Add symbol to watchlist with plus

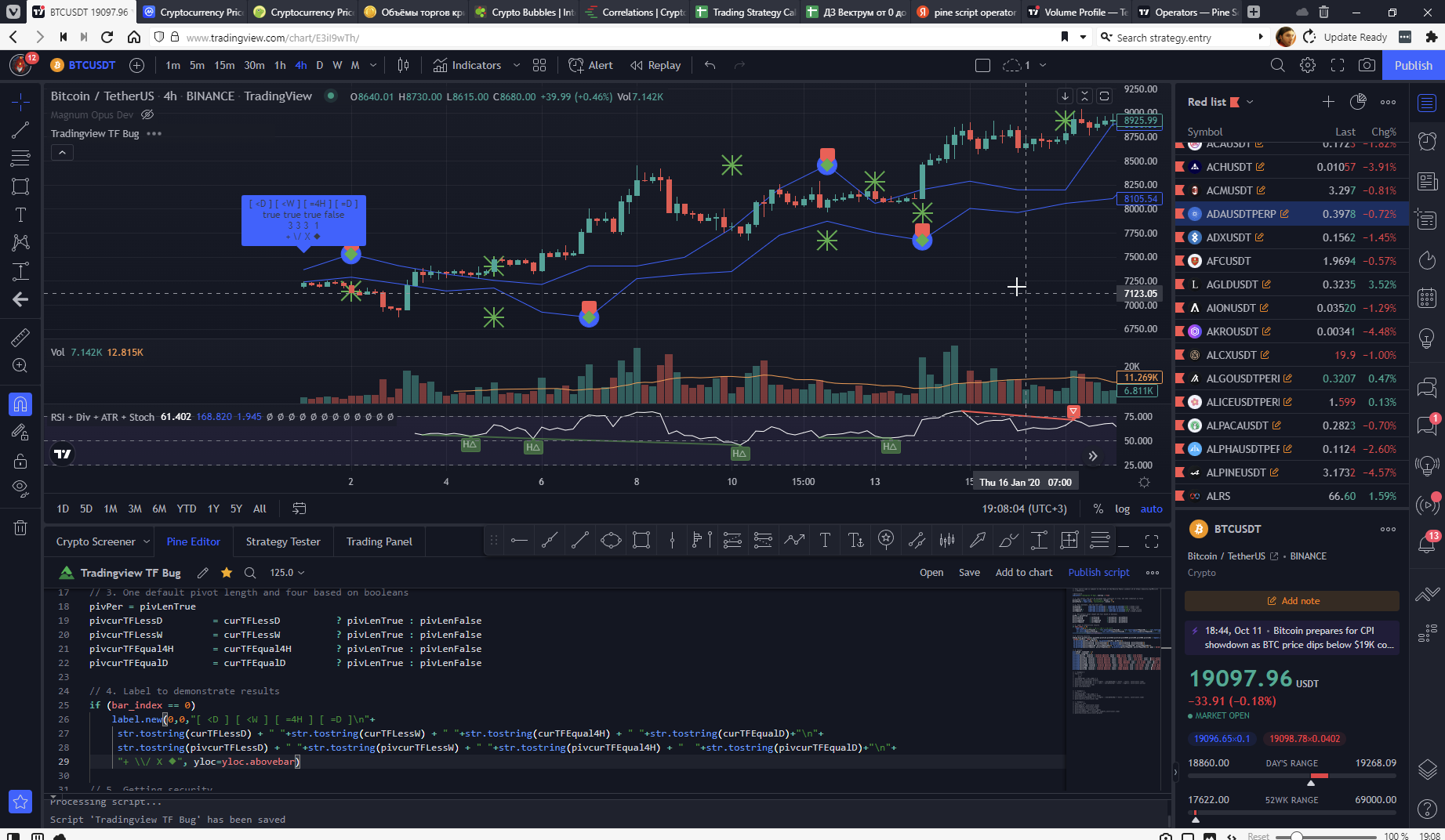(x=1328, y=102)
